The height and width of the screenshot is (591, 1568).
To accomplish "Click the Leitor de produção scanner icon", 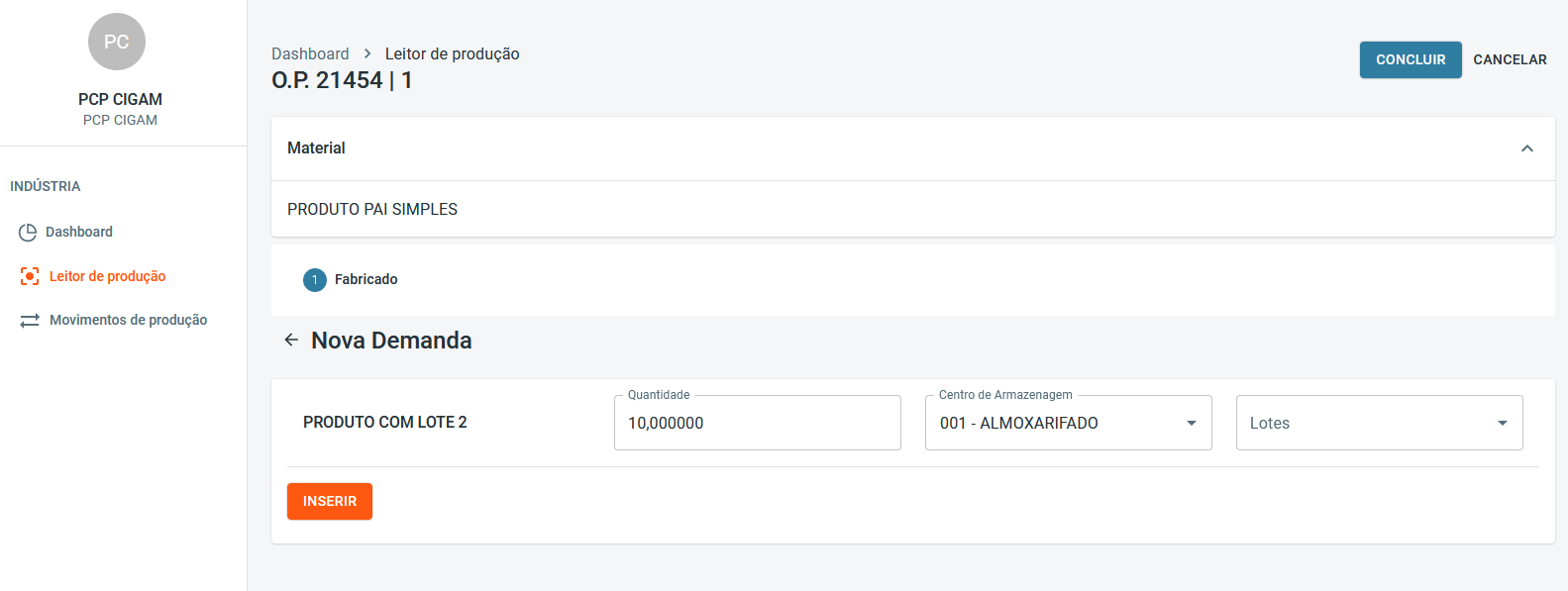I will click(x=30, y=276).
